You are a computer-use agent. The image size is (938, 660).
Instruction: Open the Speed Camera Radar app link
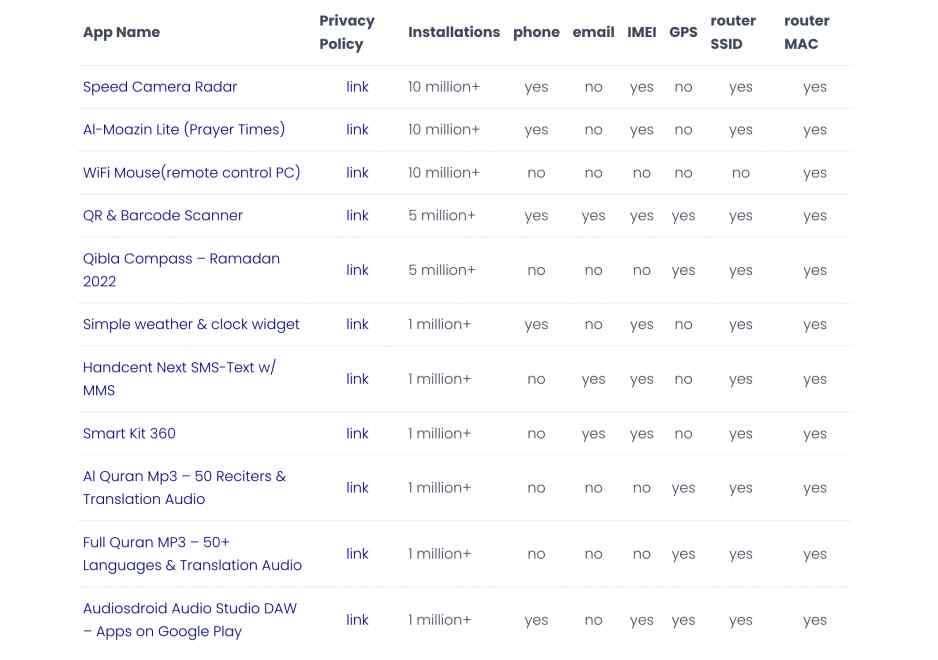[160, 87]
